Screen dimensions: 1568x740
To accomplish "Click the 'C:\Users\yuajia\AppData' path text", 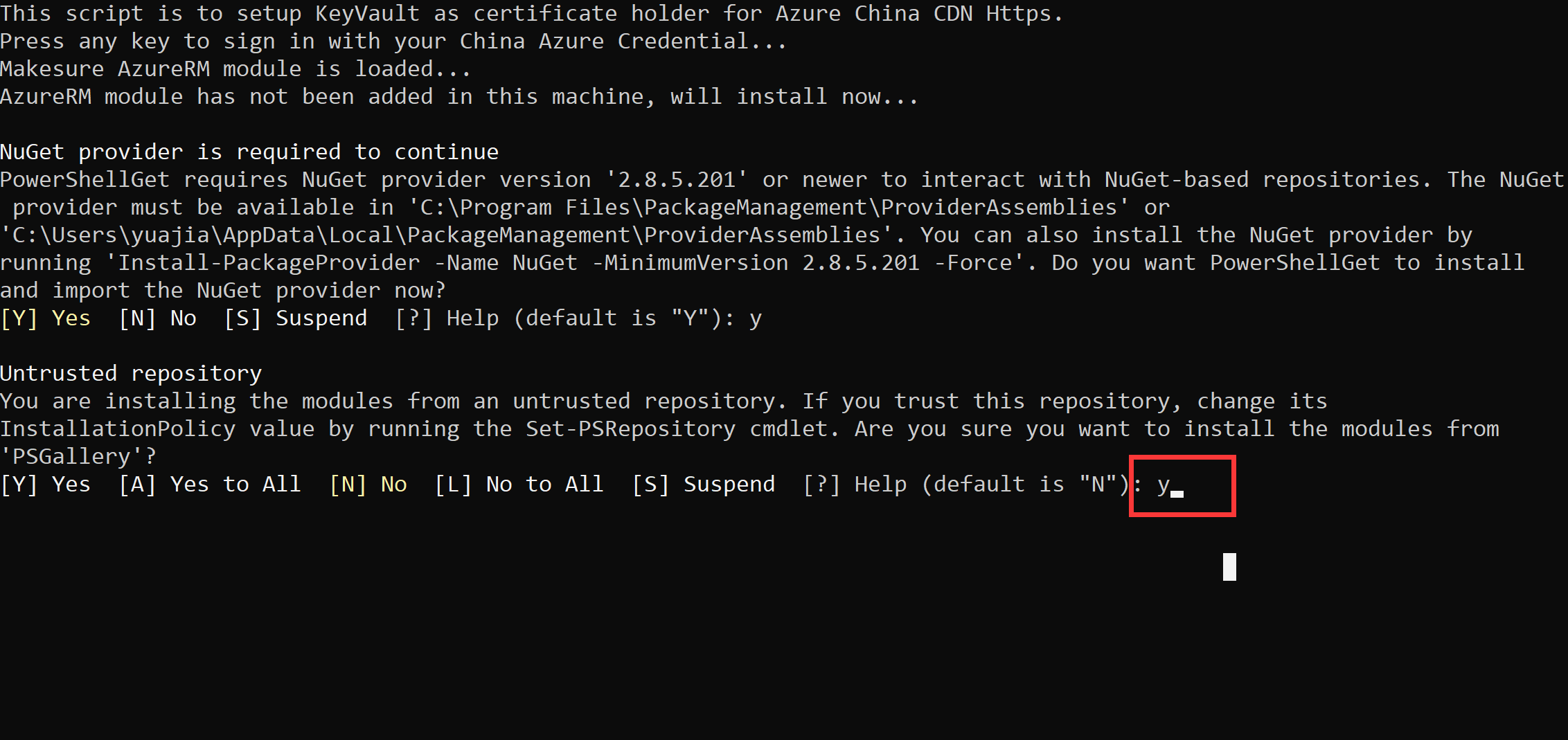I will tap(164, 235).
